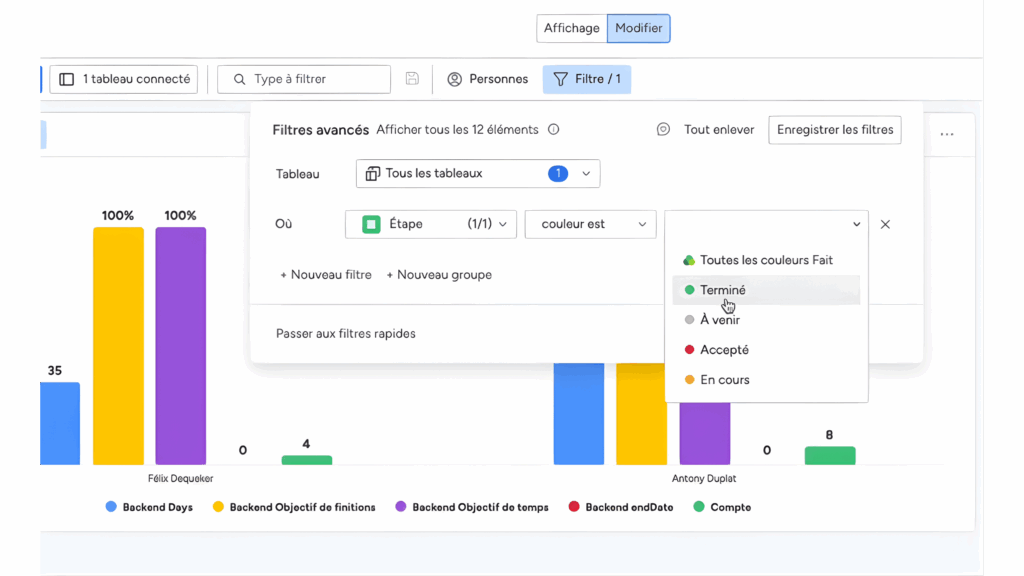Select the Accepté status option
Viewport: 1024px width, 576px height.
pos(766,350)
